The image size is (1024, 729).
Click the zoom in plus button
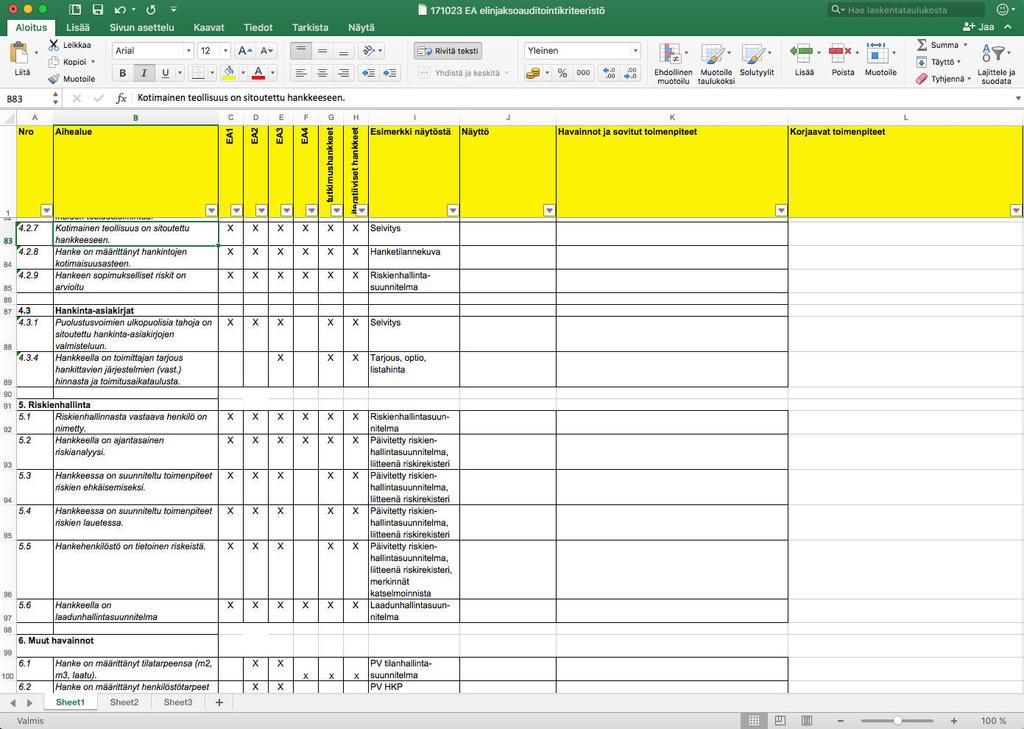tap(954, 721)
